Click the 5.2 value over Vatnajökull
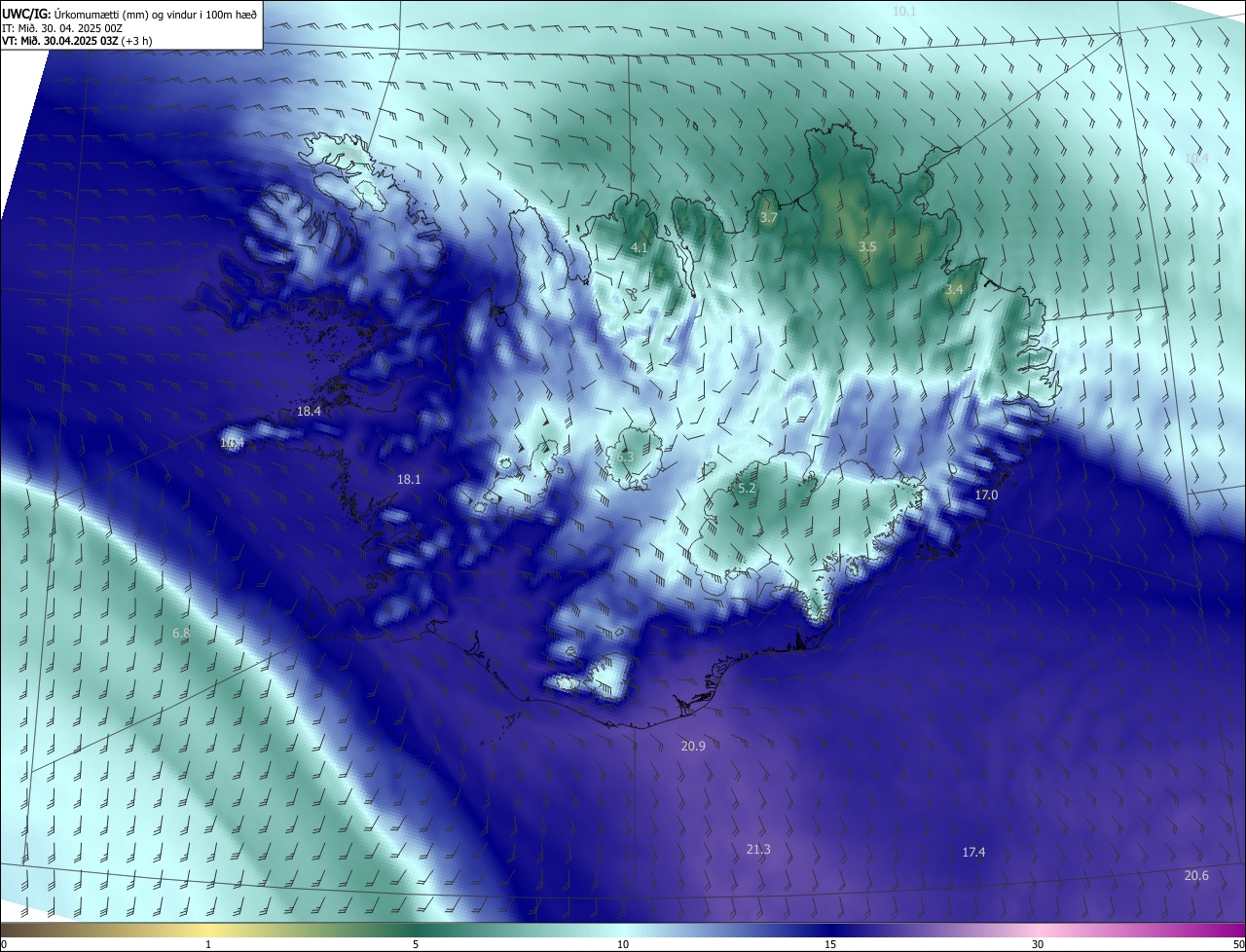The height and width of the screenshot is (952, 1246). (x=747, y=489)
